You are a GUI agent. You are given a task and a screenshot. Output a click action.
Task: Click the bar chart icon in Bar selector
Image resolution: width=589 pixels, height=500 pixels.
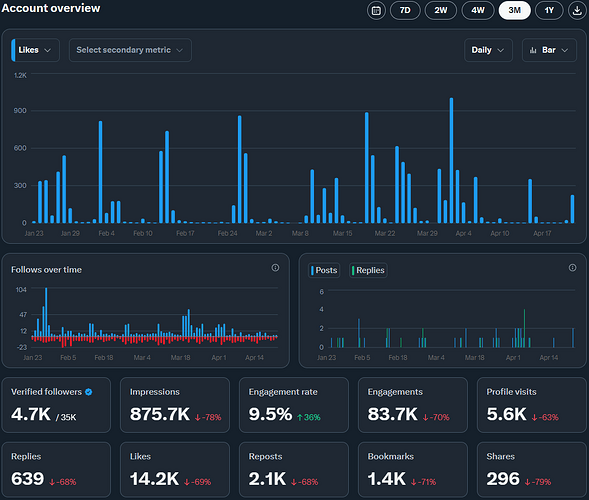533,50
